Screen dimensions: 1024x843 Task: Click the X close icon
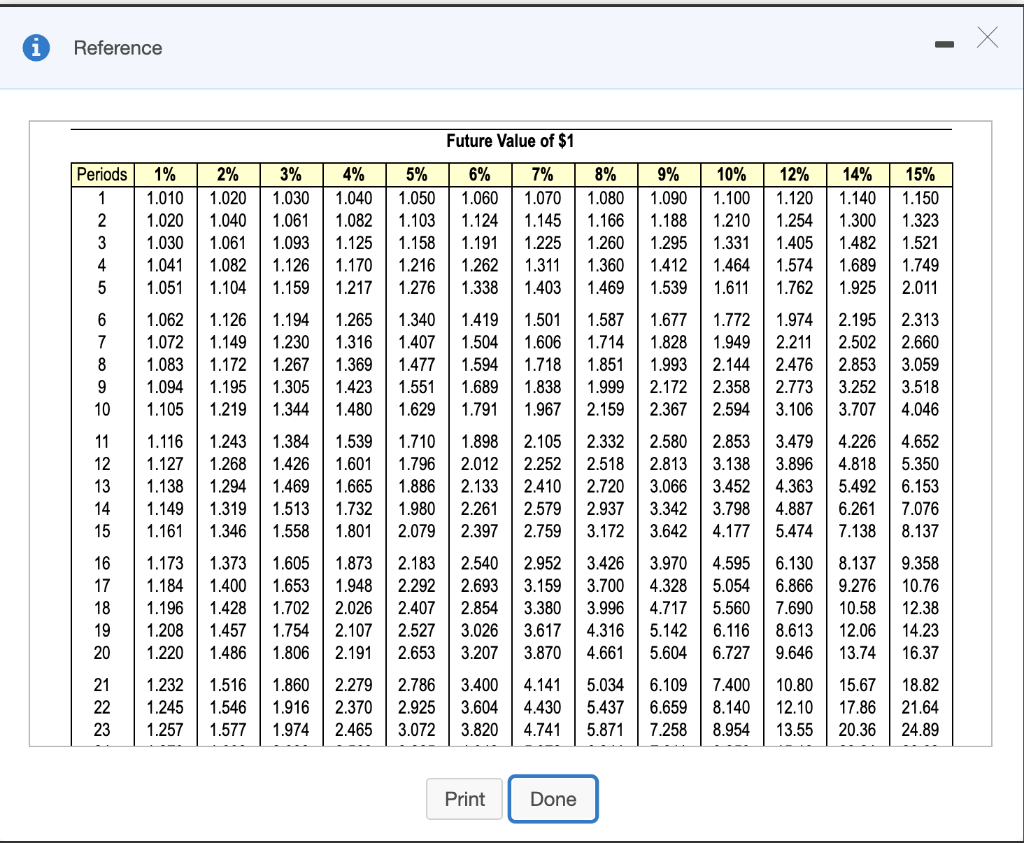pyautogui.click(x=988, y=38)
